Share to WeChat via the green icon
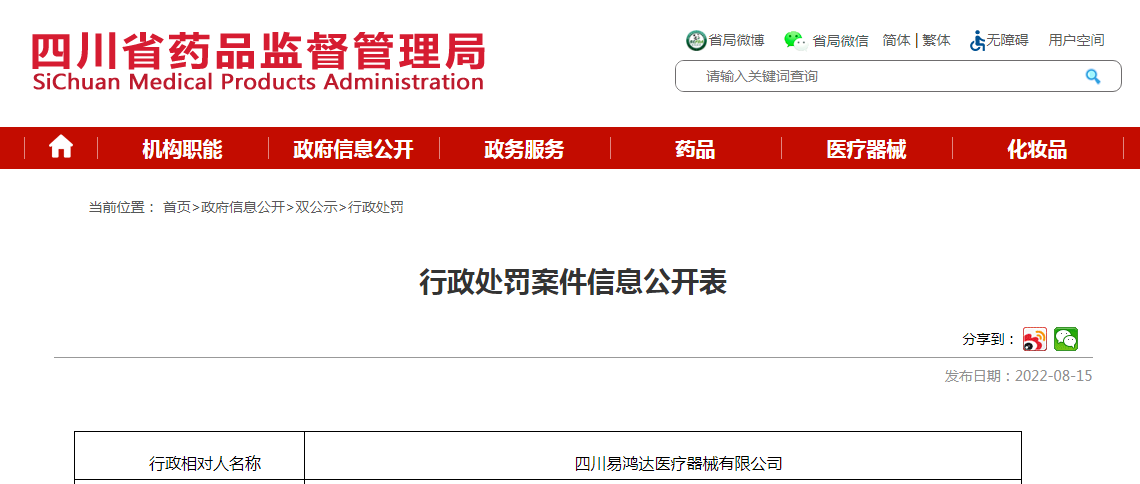Screen dimensions: 1140x484 click(x=1066, y=339)
